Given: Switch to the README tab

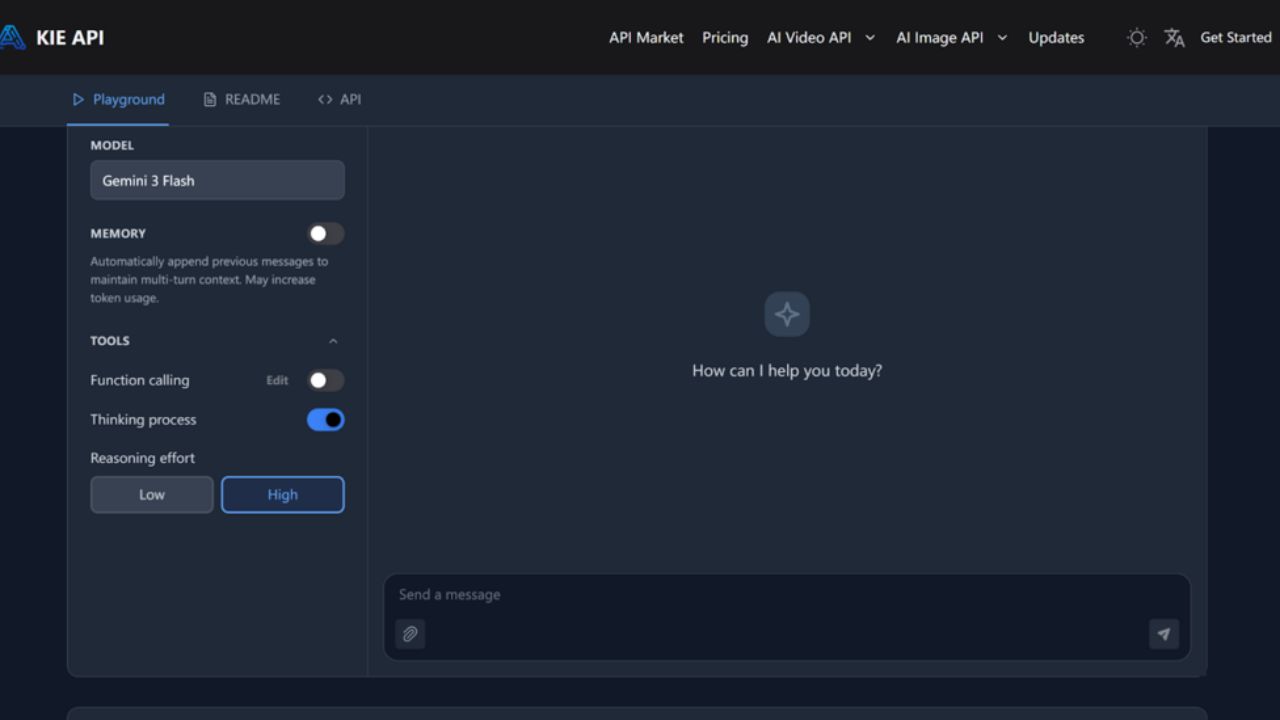Looking at the screenshot, I should (x=242, y=100).
